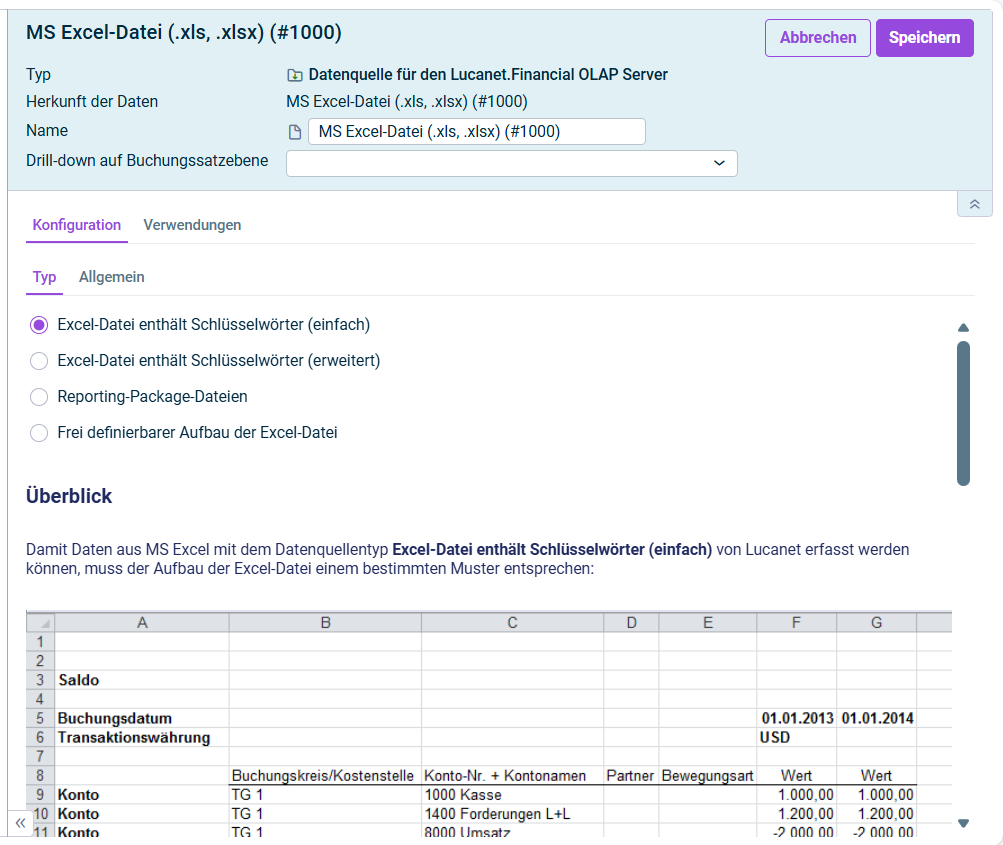Choose Reporting-Package-Dateien radio option
Viewport: 1003px width, 845px height.
click(39, 397)
